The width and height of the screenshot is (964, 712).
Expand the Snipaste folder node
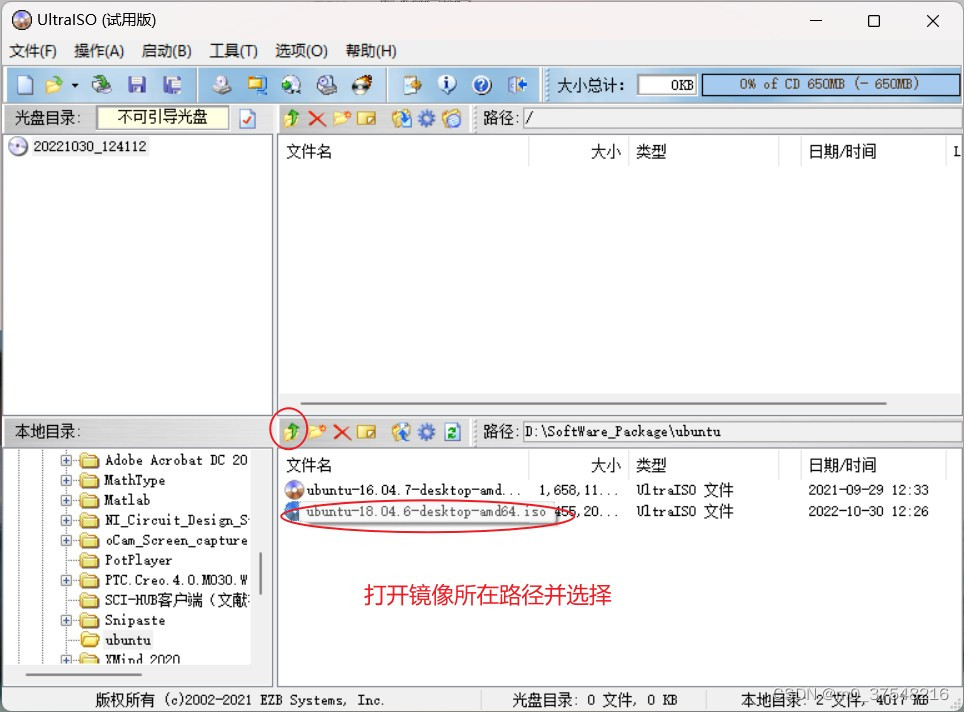tap(66, 620)
